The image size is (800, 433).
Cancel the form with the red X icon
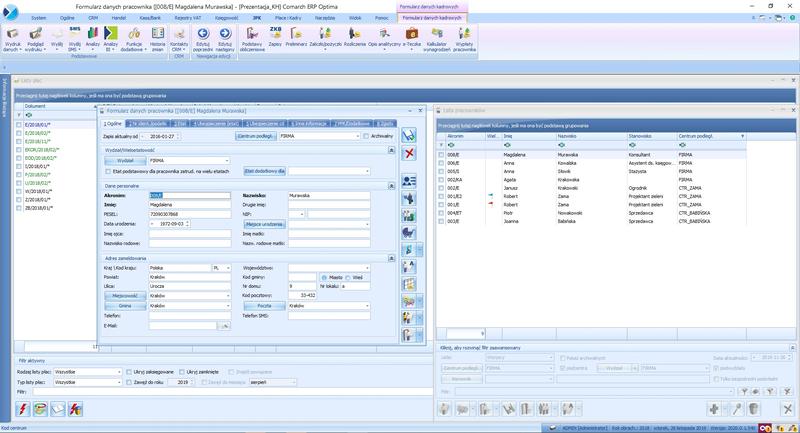pos(408,153)
